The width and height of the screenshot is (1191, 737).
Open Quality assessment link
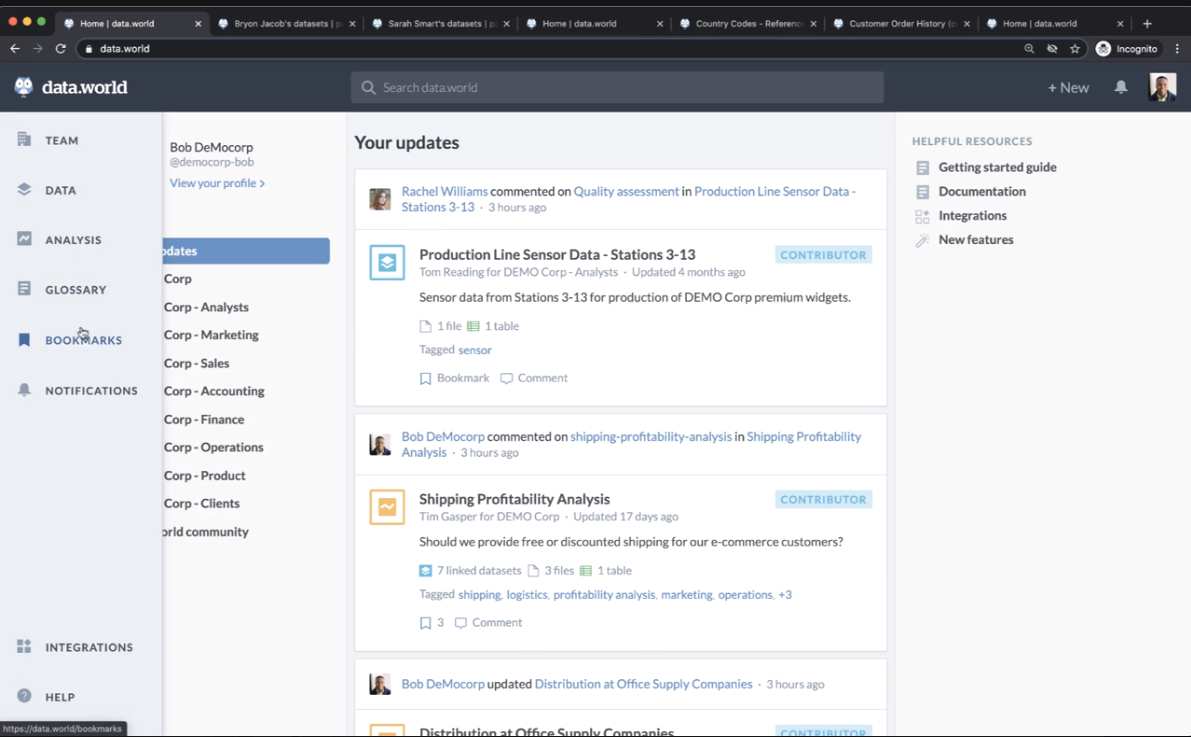[x=626, y=191]
